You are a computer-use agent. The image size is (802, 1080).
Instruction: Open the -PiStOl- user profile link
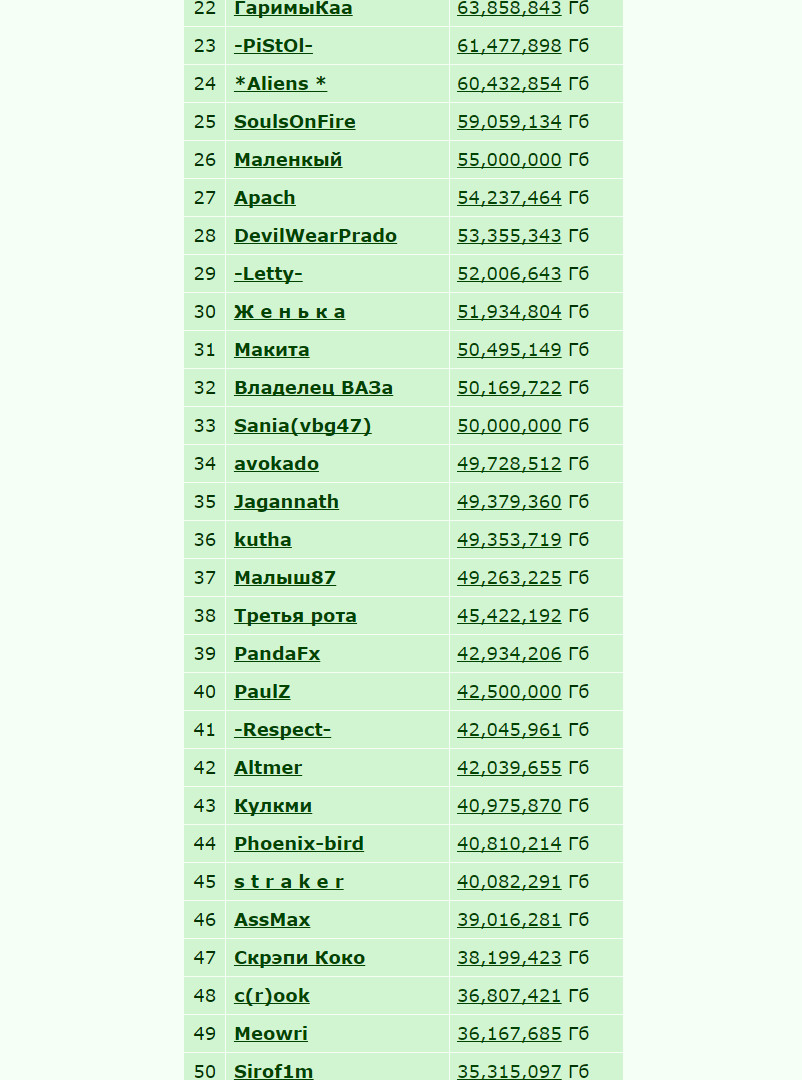[x=273, y=45]
